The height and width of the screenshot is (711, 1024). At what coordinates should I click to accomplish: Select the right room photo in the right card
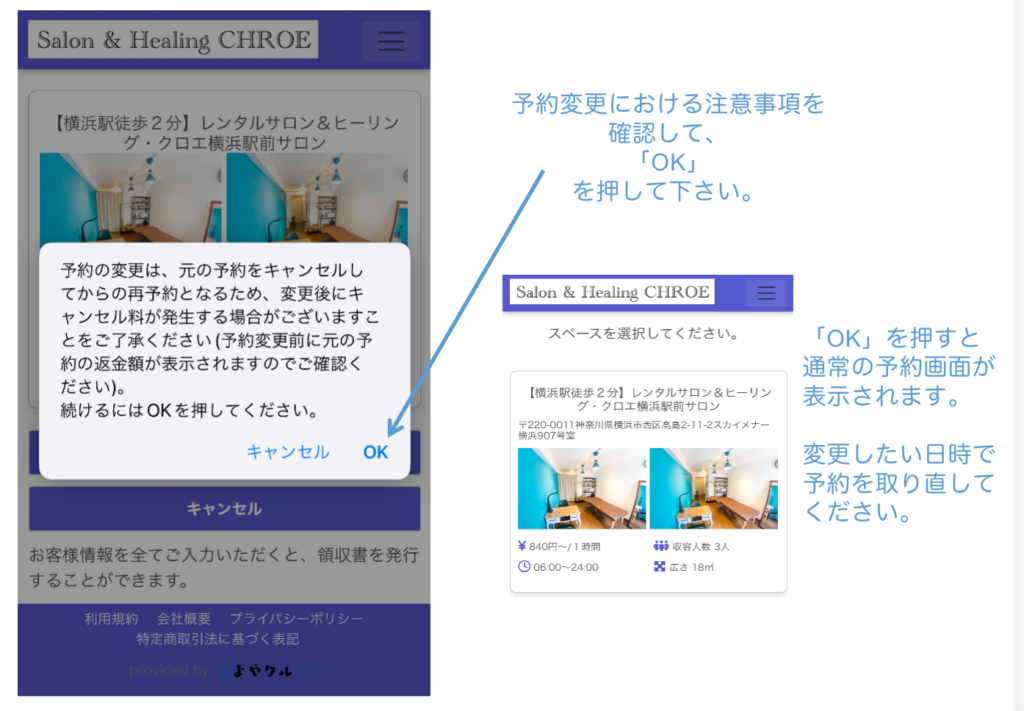point(713,488)
